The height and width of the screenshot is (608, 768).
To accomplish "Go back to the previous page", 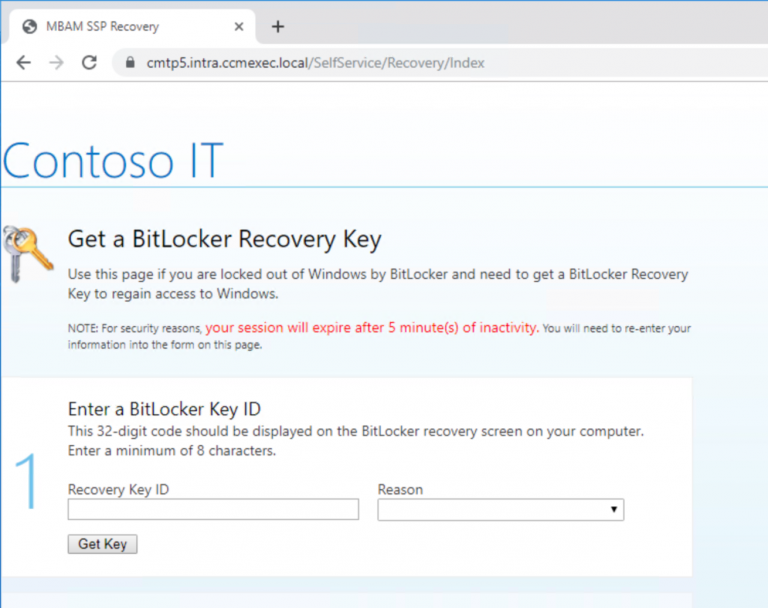I will click(24, 62).
